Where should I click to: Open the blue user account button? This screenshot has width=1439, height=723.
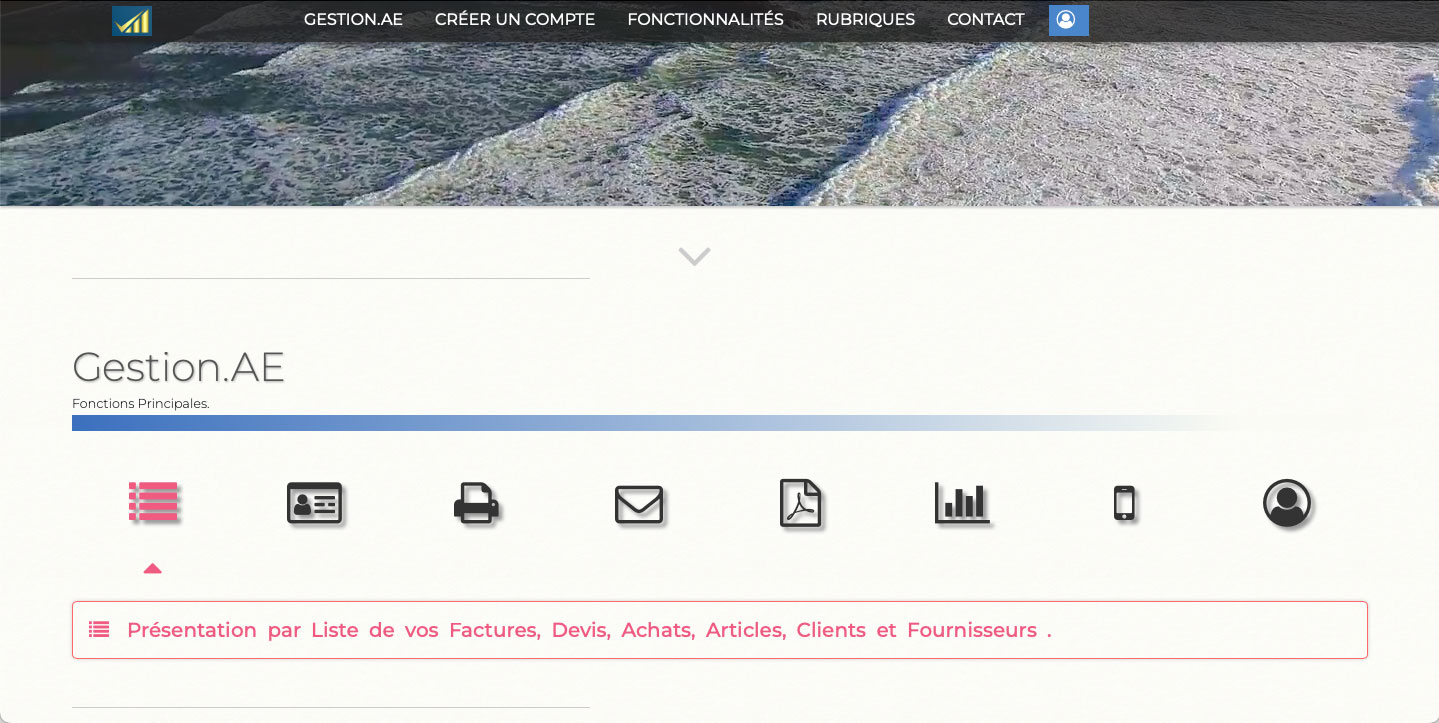tap(1068, 20)
